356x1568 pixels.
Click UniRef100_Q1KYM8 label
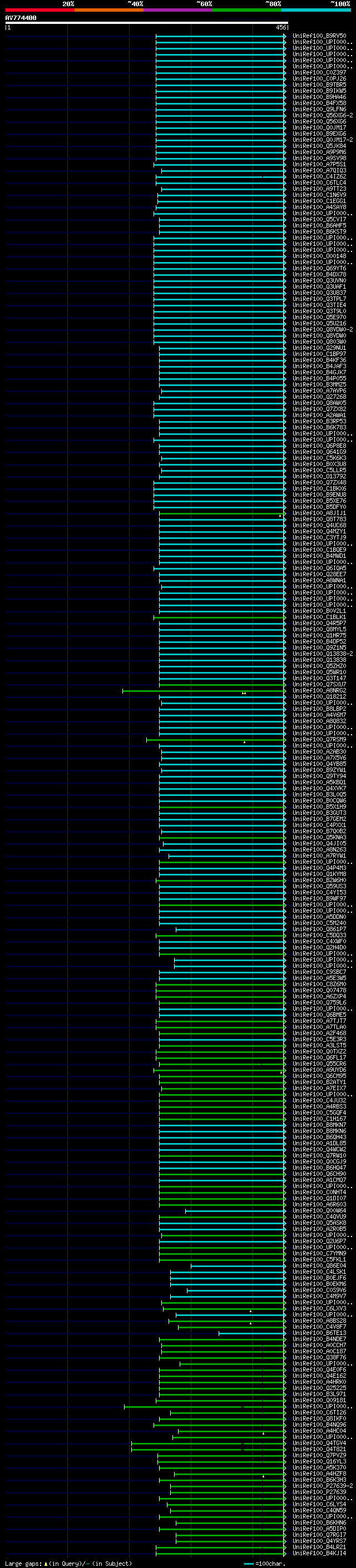coord(319,874)
